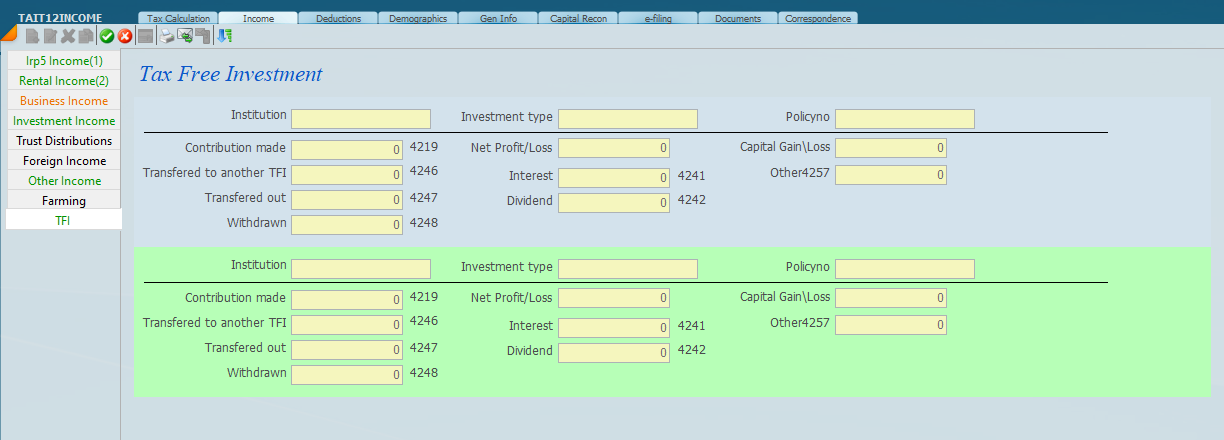Image resolution: width=1224 pixels, height=440 pixels.
Task: Select Foreign Income in the sidebar
Action: 64,161
